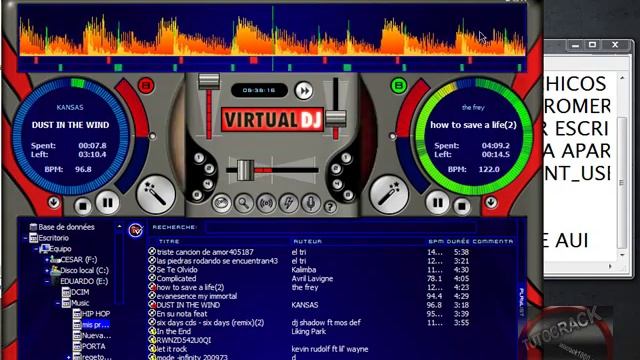Expand the CESAR (F:) drive node

click(47, 260)
